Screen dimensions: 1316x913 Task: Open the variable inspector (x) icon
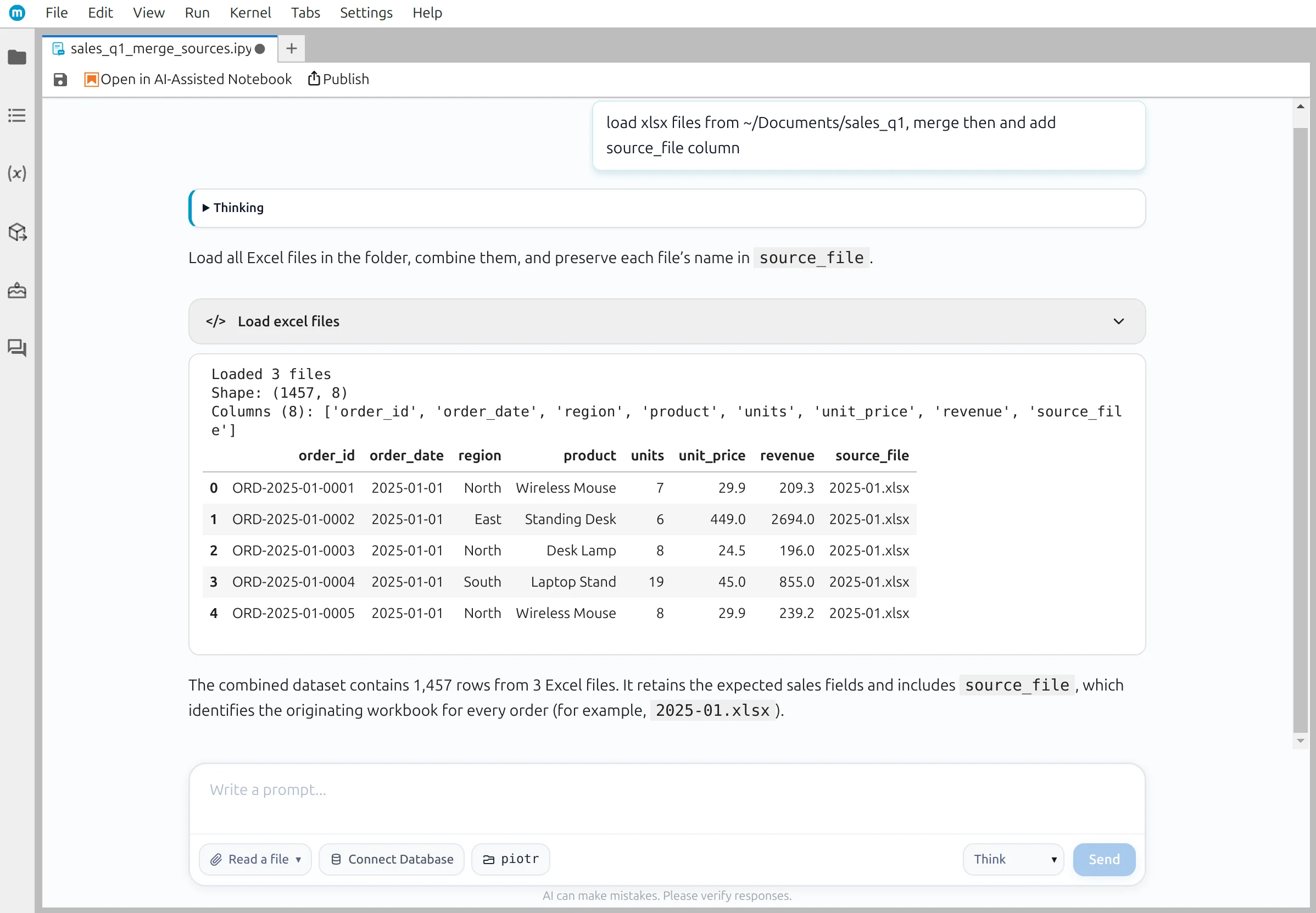[x=17, y=174]
